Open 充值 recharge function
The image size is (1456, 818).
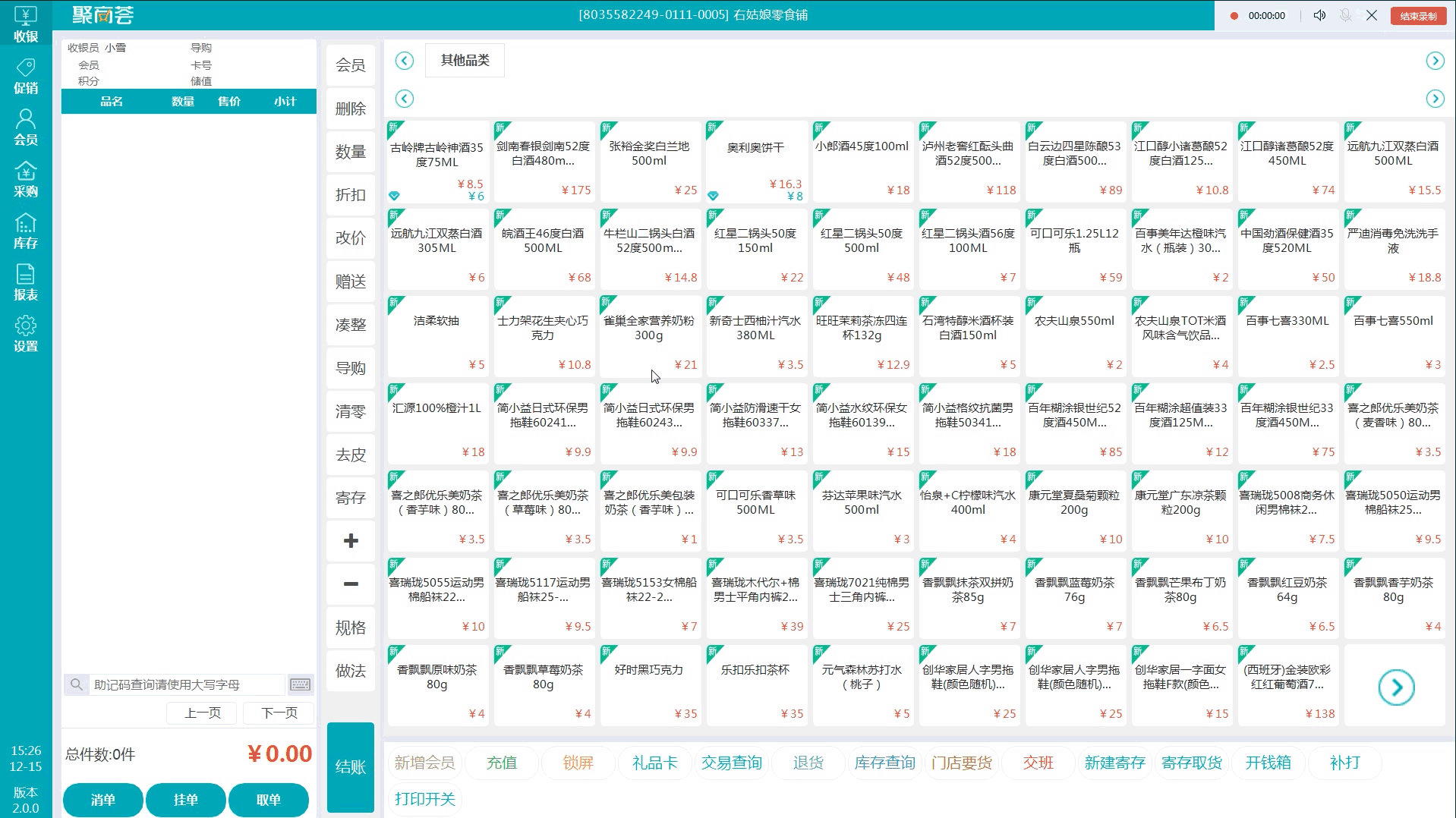click(502, 763)
